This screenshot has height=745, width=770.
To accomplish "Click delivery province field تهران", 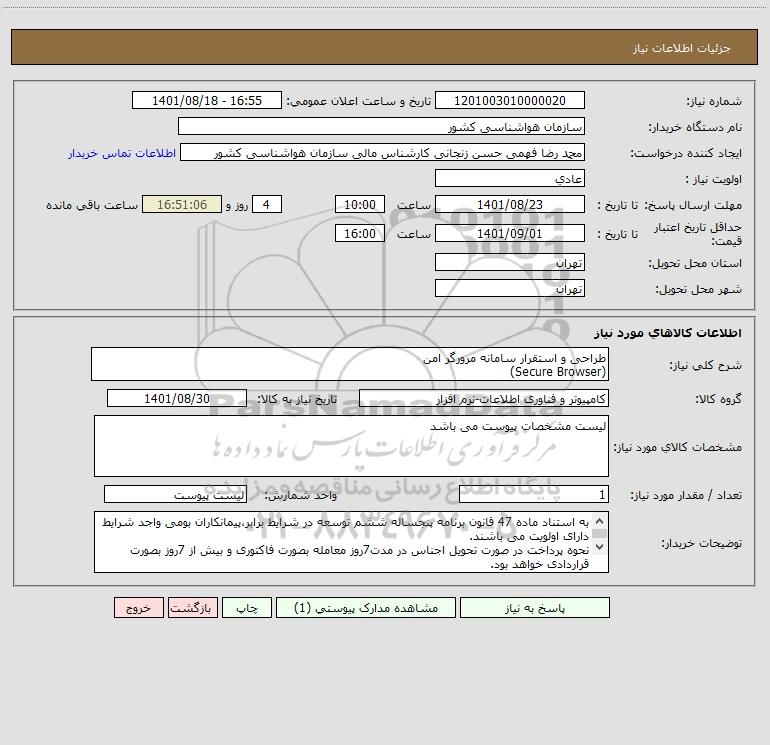I will (510, 262).
